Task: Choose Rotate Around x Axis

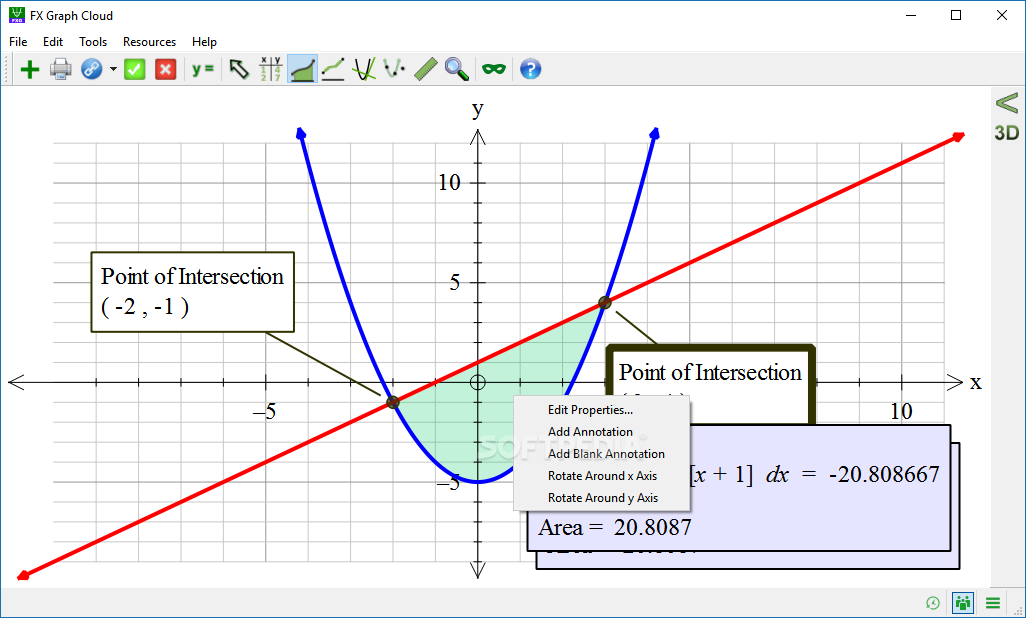Action: point(602,476)
